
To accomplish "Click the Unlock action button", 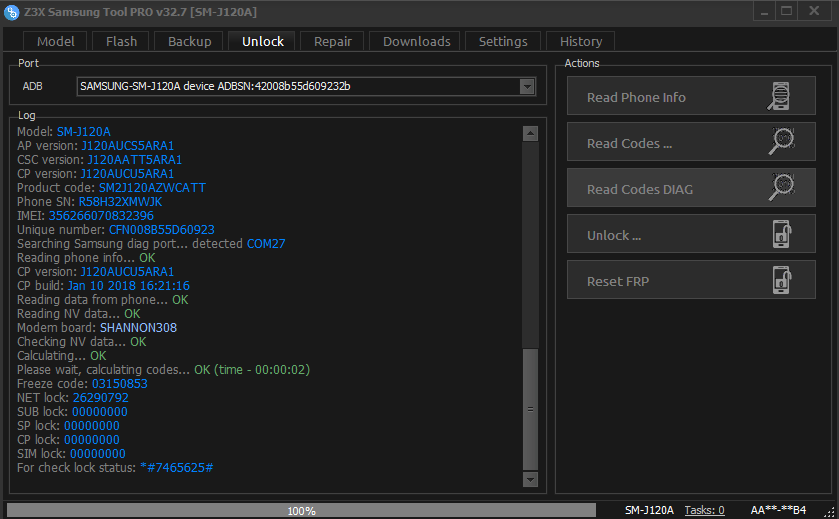I will 691,234.
